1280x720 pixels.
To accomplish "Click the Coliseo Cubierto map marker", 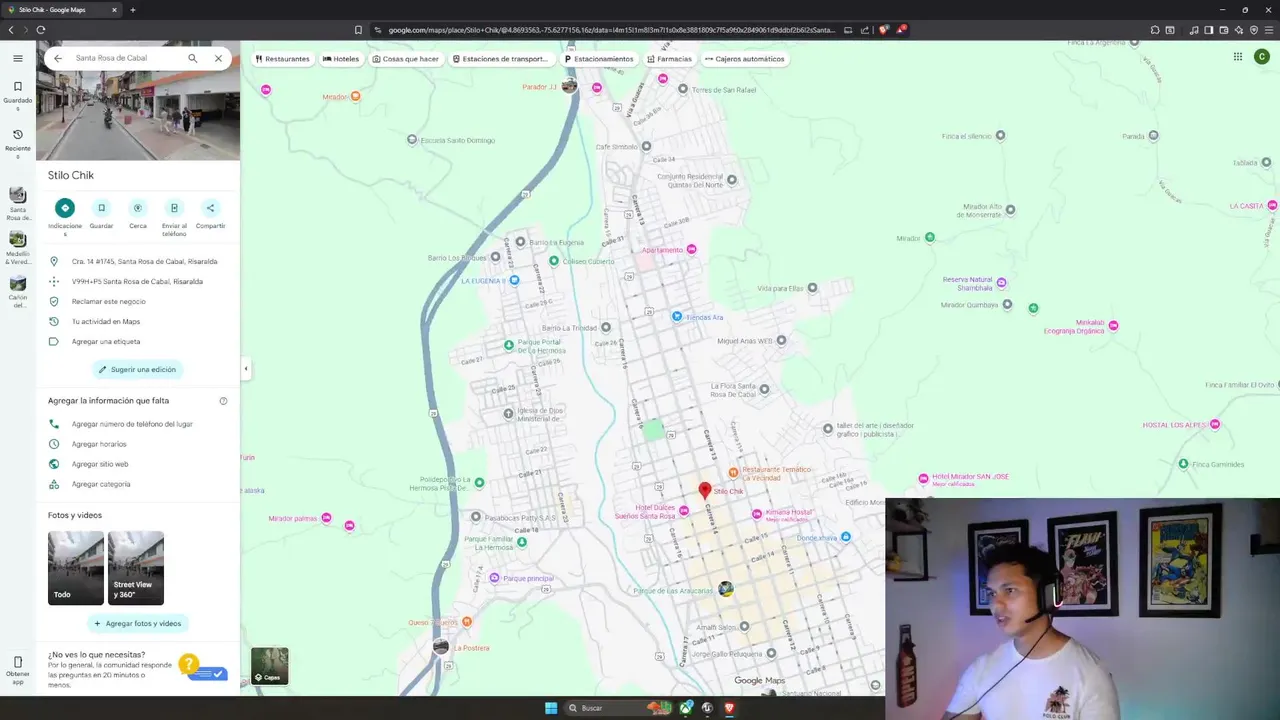I will click(554, 261).
